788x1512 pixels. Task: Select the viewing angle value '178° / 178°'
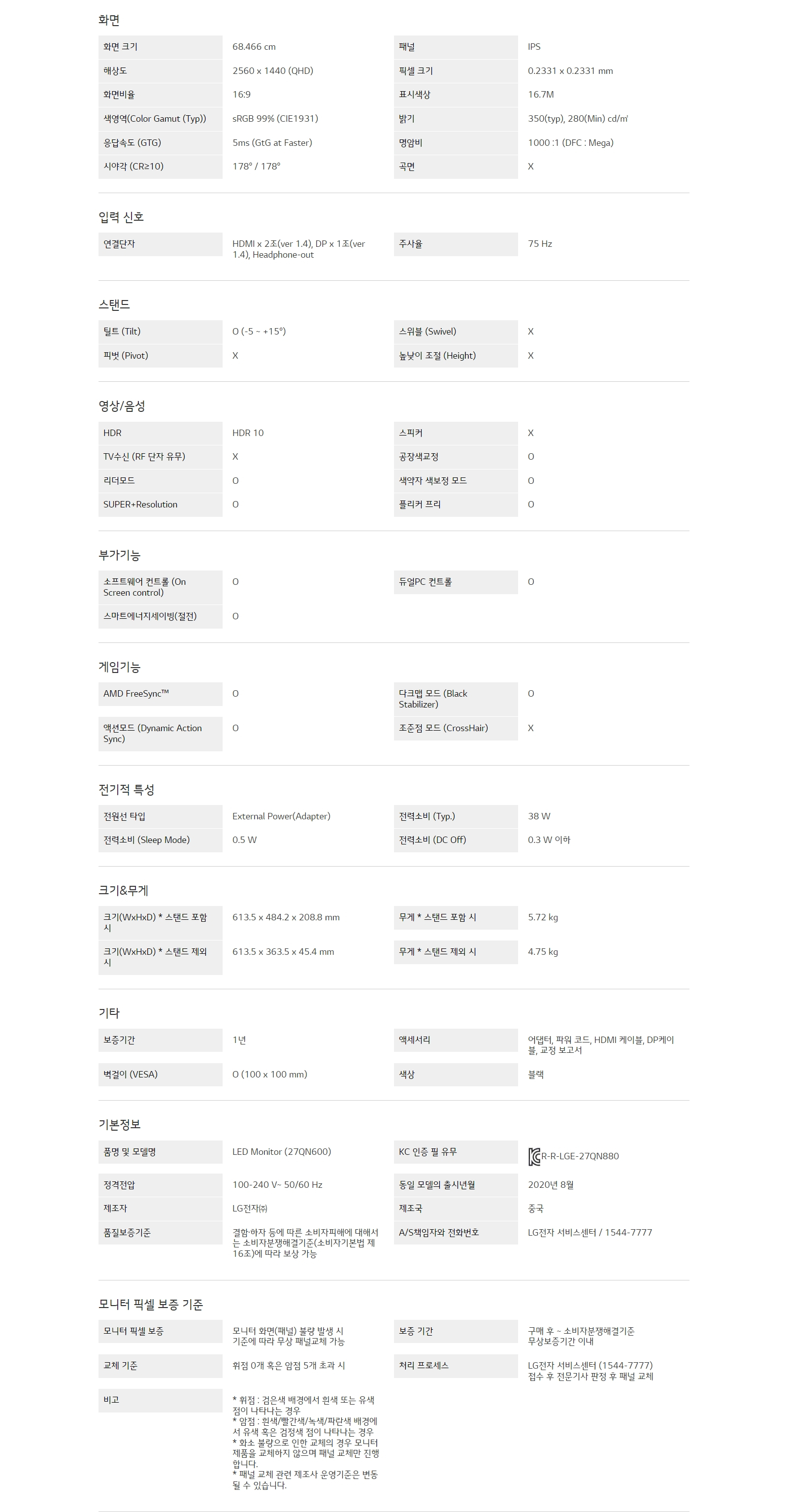257,166
